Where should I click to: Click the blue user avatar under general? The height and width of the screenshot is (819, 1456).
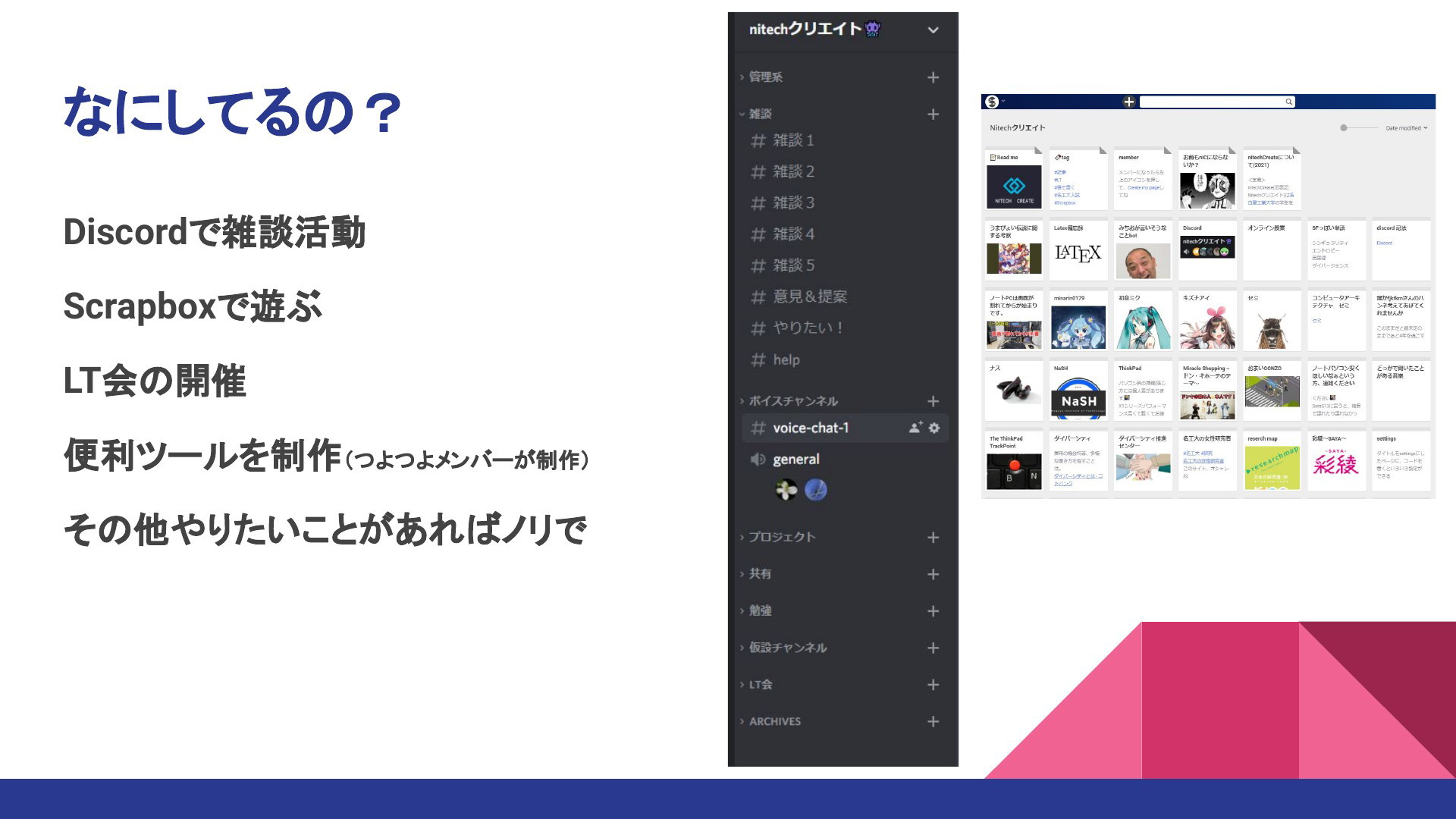815,490
